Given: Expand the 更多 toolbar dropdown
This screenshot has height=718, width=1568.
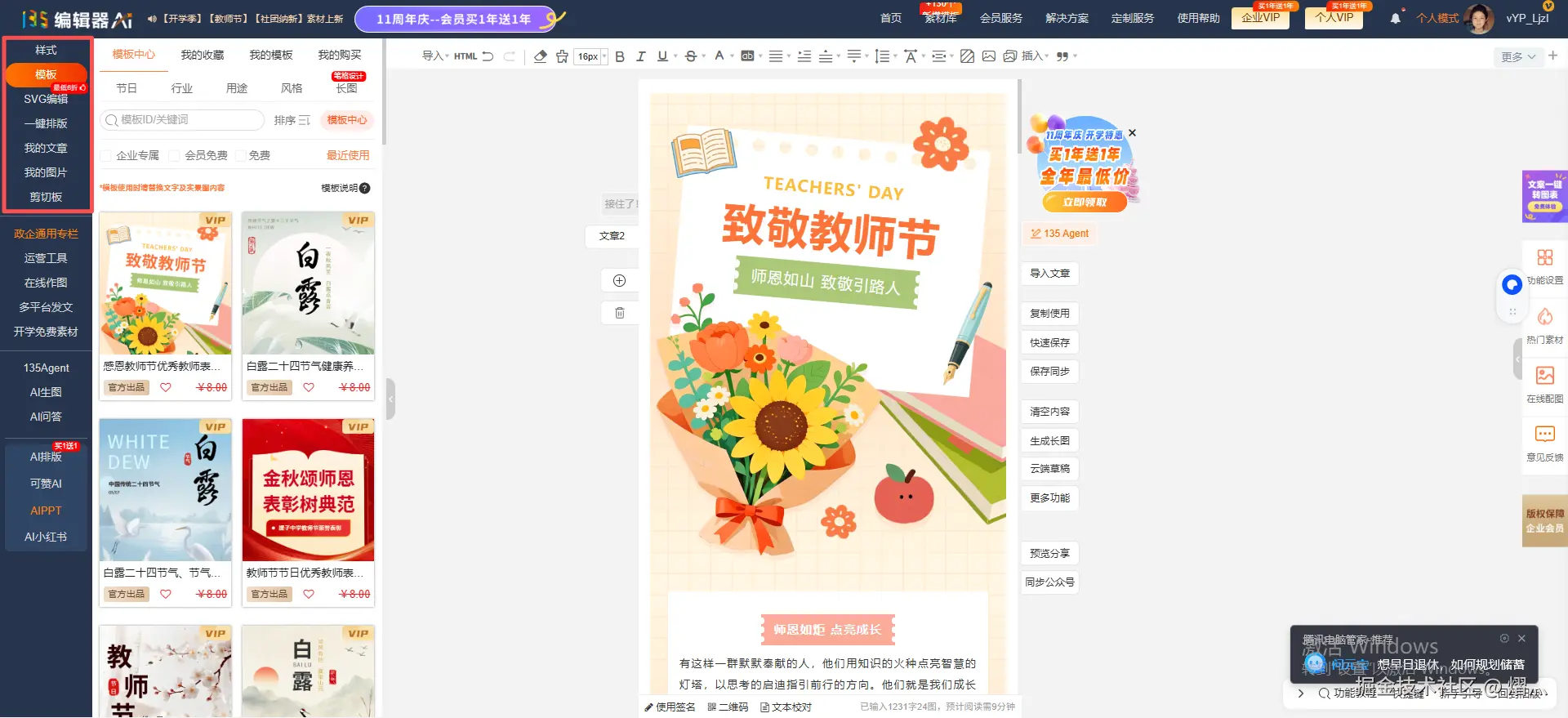Looking at the screenshot, I should 1518,57.
